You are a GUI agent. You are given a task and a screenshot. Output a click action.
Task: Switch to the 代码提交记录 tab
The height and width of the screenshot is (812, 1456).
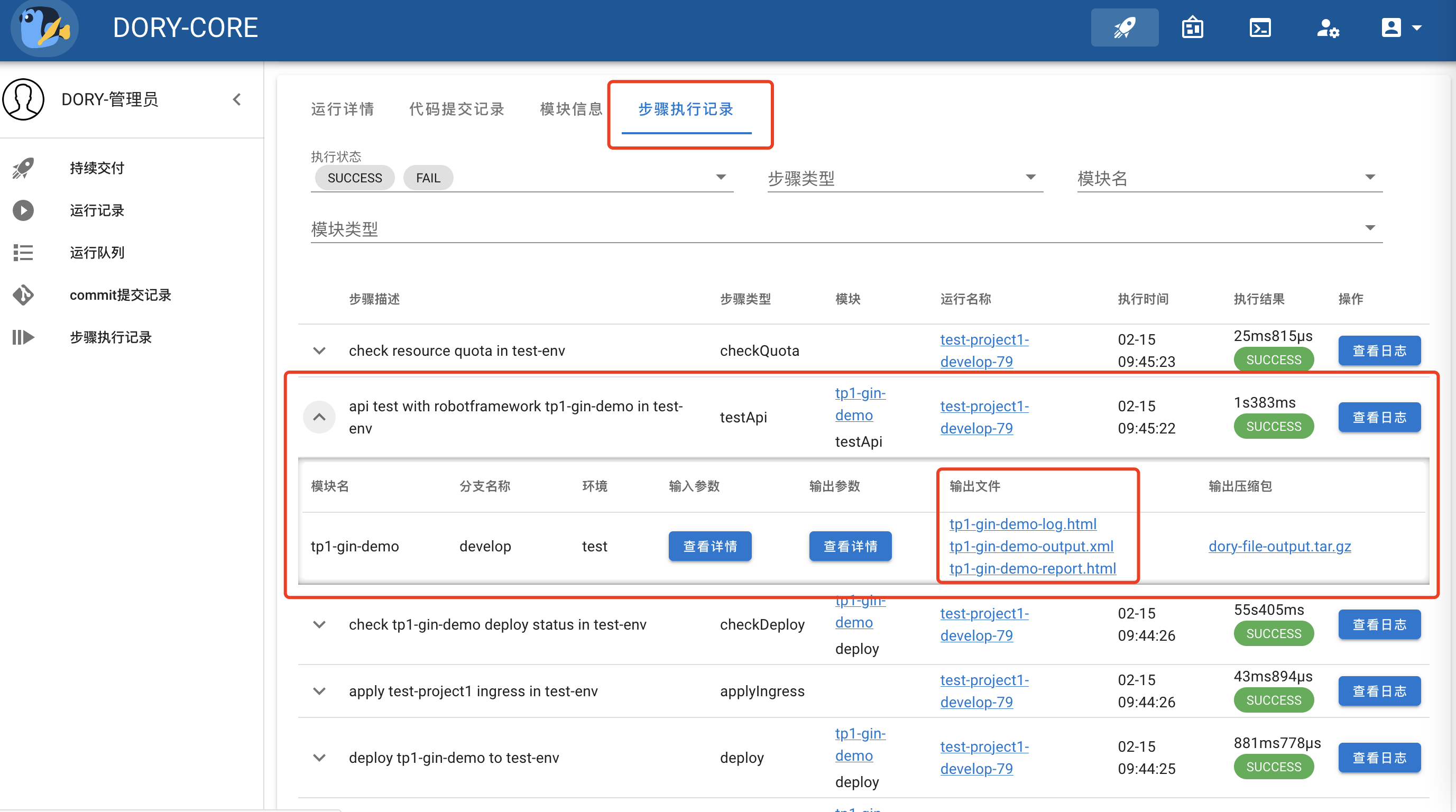pyautogui.click(x=456, y=109)
